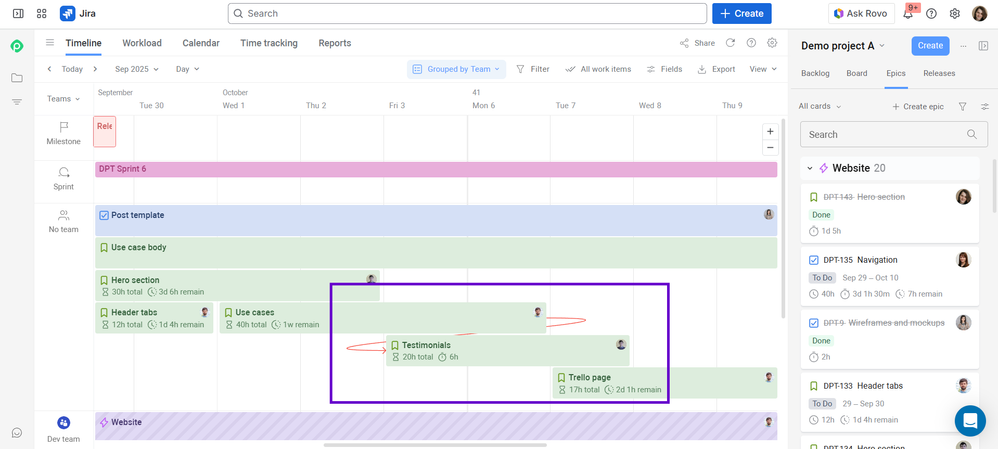
Task: Click the blue Create button in top bar
Action: click(741, 13)
